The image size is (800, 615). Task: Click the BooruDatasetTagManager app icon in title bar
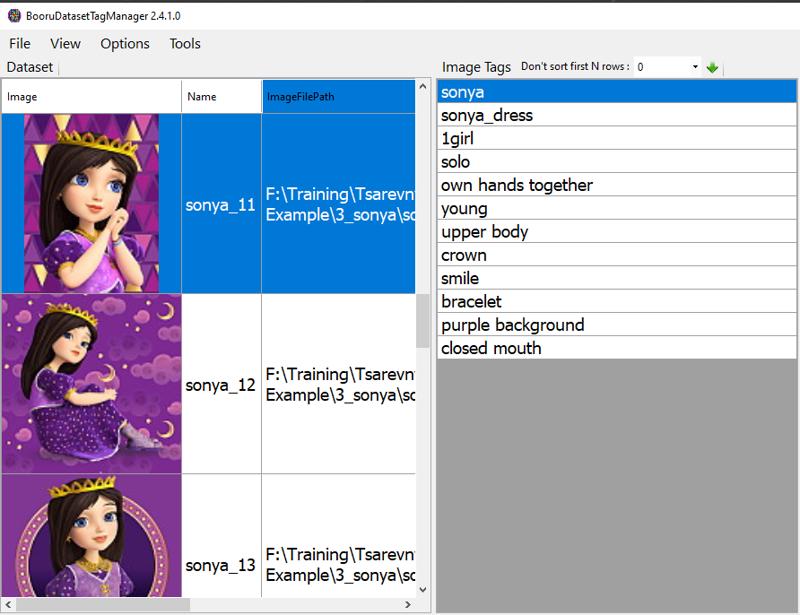point(14,16)
